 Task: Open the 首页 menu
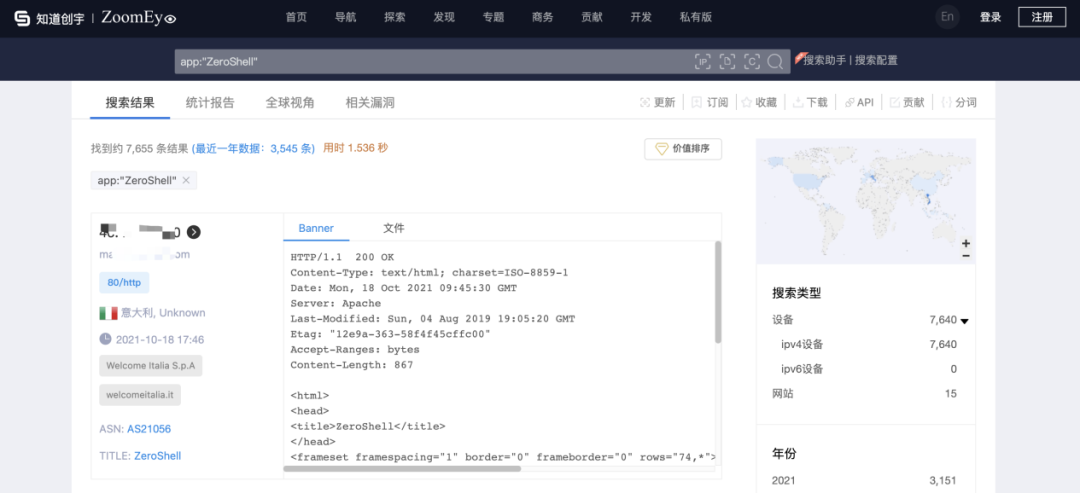tap(296, 18)
